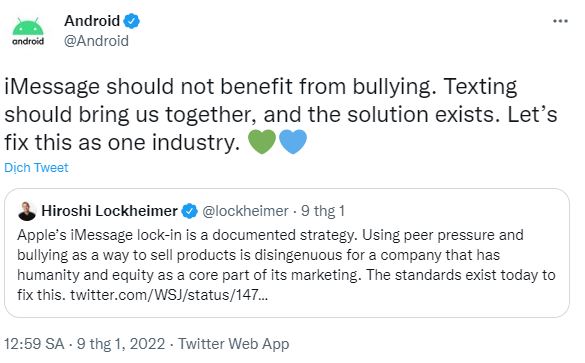
Task: Click the Hiroshi Lockheimer name
Action: tap(109, 211)
